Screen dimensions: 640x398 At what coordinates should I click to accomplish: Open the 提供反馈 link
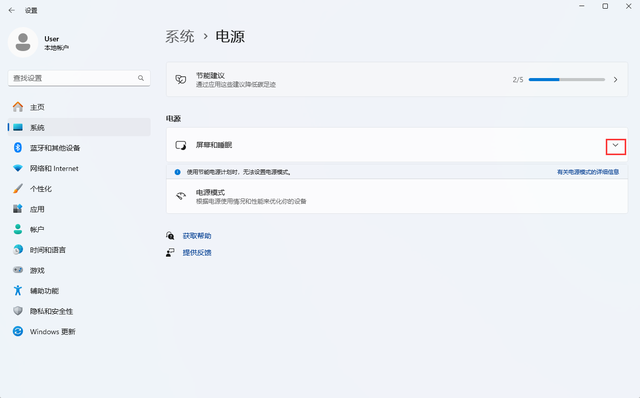click(x=197, y=253)
